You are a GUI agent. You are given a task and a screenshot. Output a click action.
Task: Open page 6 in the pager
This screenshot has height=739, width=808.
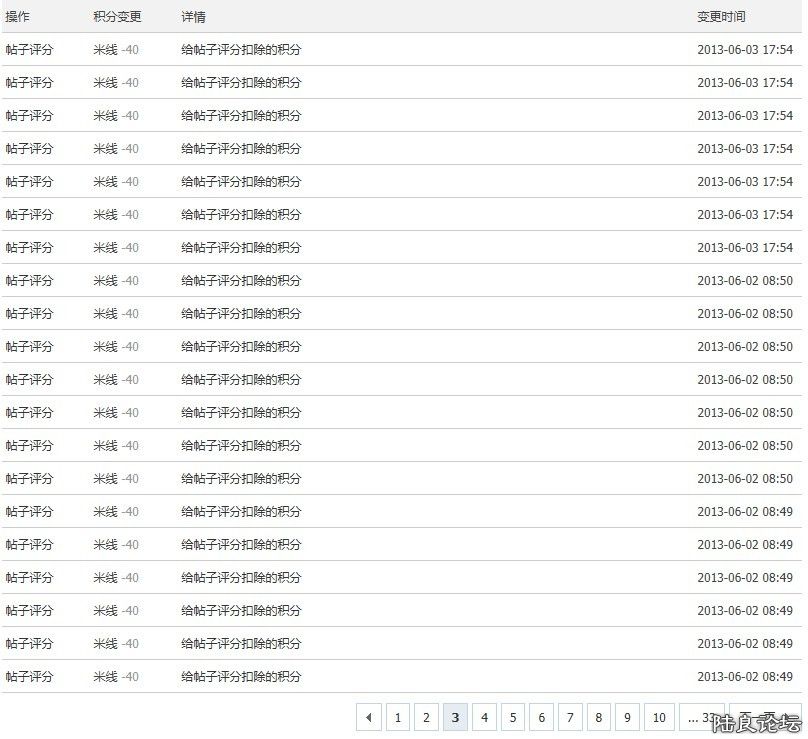pos(541,717)
